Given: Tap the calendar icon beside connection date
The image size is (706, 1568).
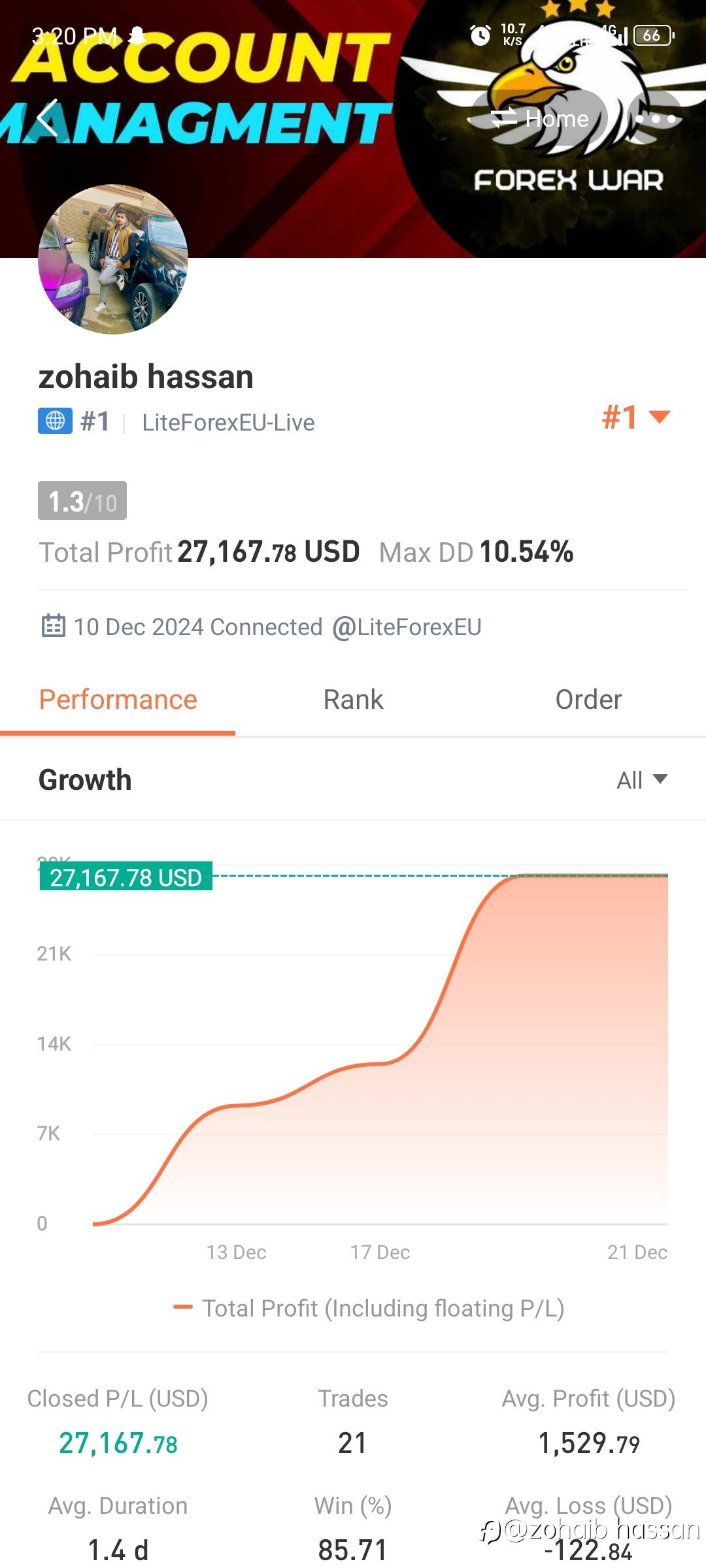Looking at the screenshot, I should click(54, 626).
